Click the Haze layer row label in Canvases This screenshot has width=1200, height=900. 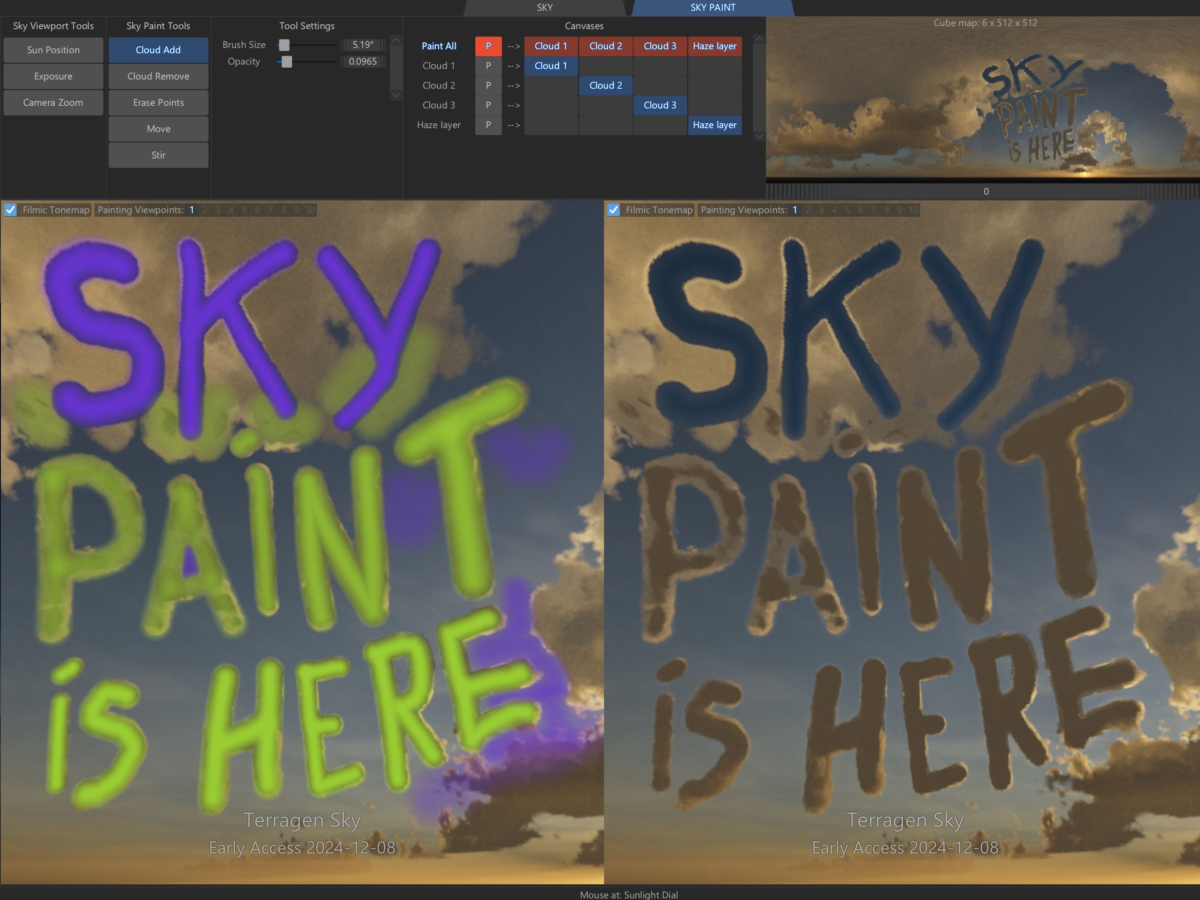click(439, 125)
